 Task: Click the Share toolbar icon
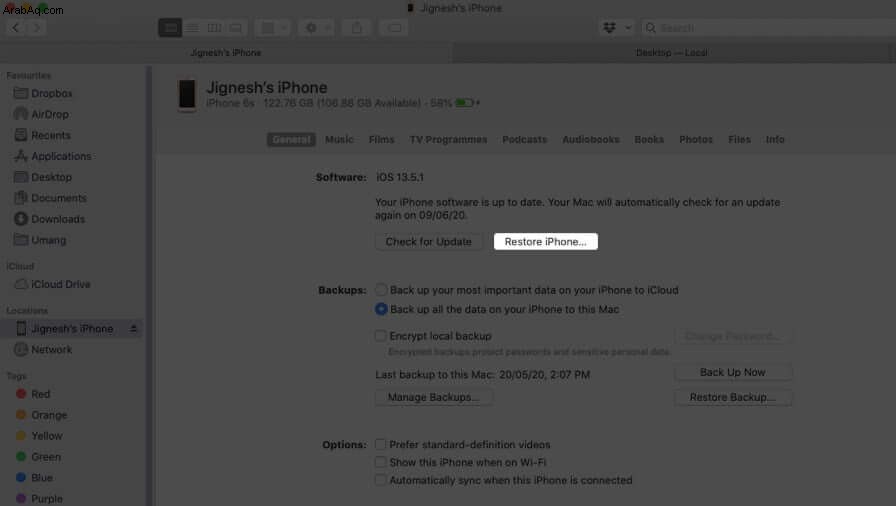tap(357, 27)
